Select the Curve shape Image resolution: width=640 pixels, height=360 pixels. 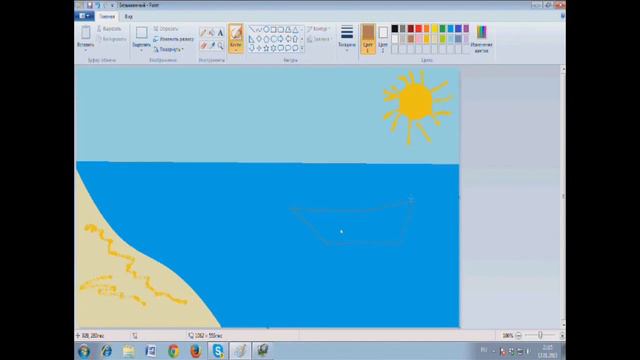point(259,29)
